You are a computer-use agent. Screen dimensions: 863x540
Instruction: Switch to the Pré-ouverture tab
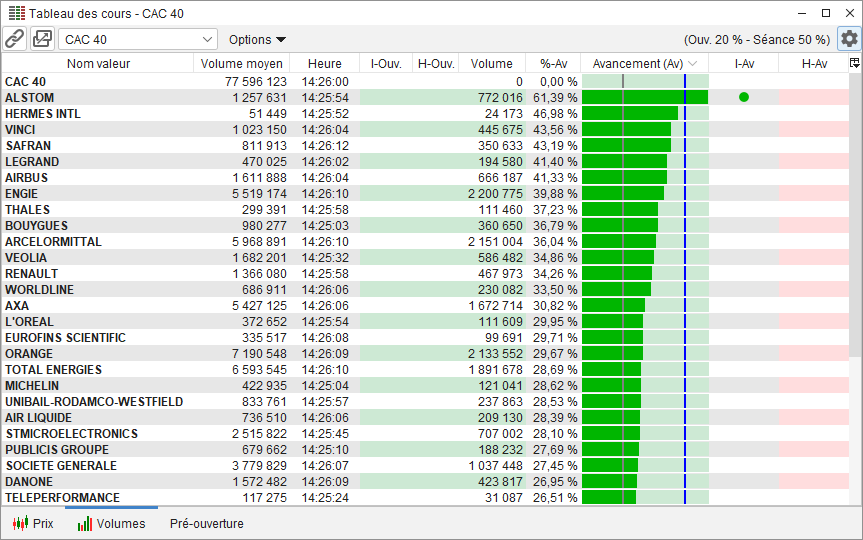point(206,523)
